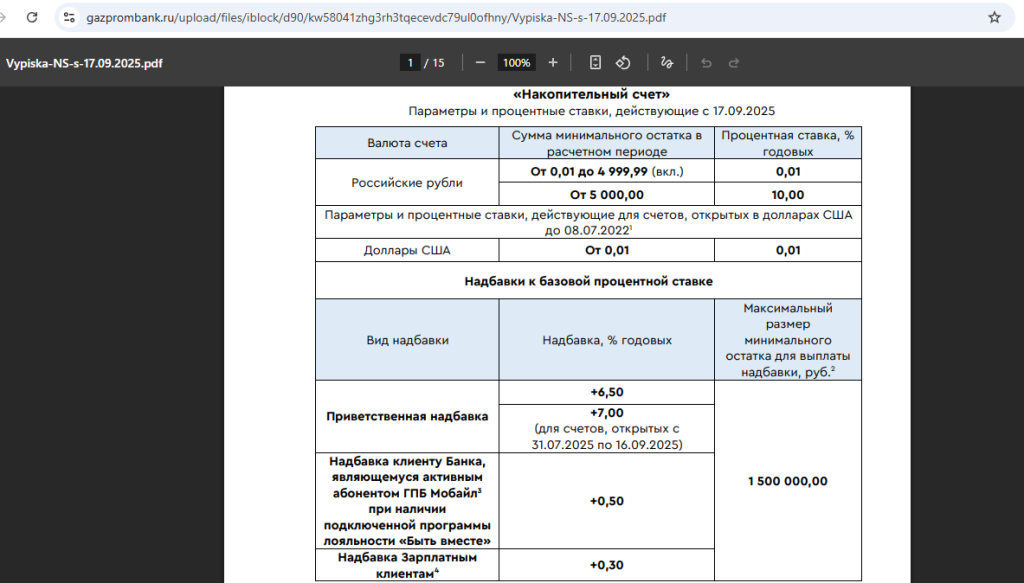The image size is (1024, 583).
Task: Select the header 'Вид надбавки'
Action: (407, 340)
